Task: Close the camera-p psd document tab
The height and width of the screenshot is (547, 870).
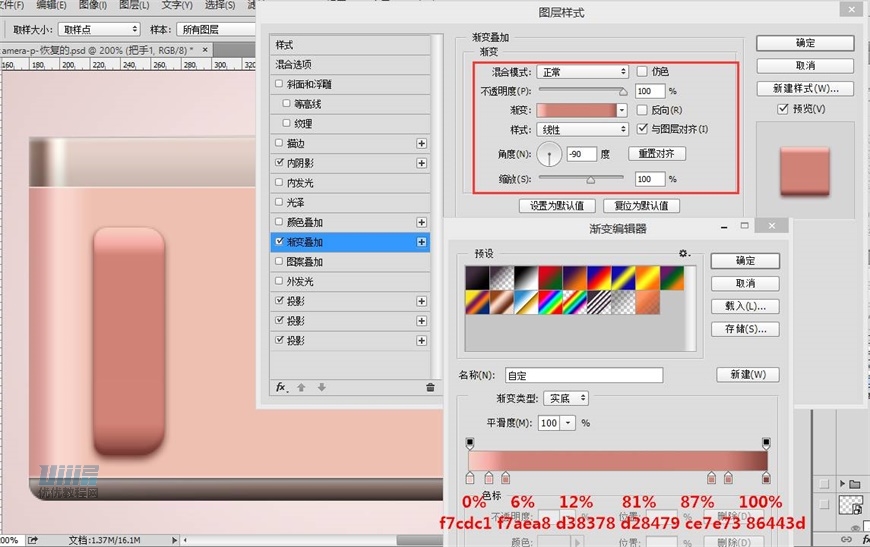Action: (205, 50)
